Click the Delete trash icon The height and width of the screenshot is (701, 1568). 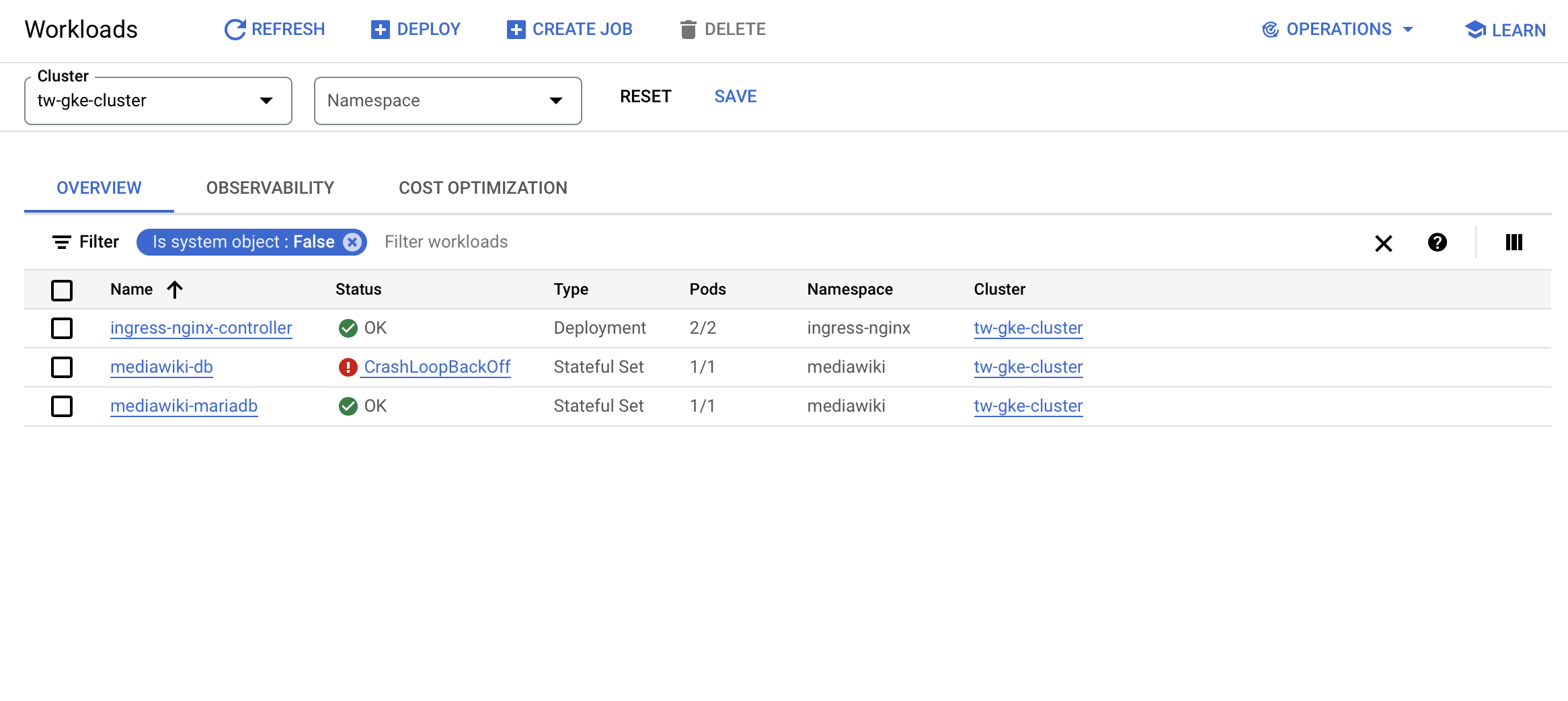688,30
